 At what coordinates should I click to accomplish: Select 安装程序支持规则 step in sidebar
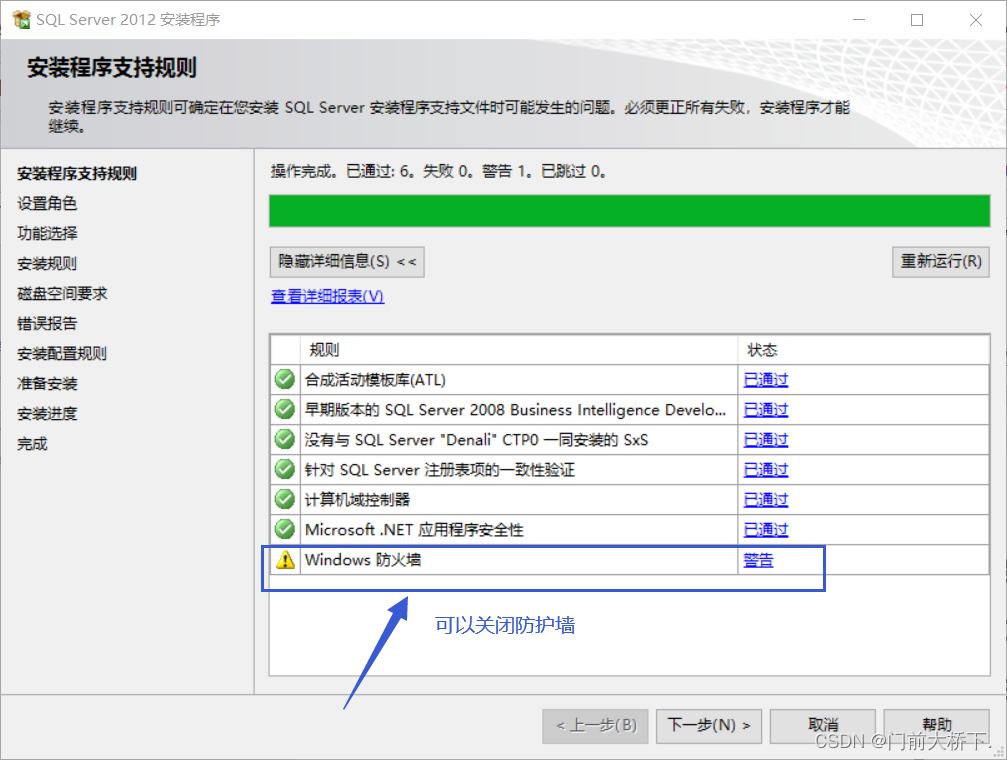[77, 173]
